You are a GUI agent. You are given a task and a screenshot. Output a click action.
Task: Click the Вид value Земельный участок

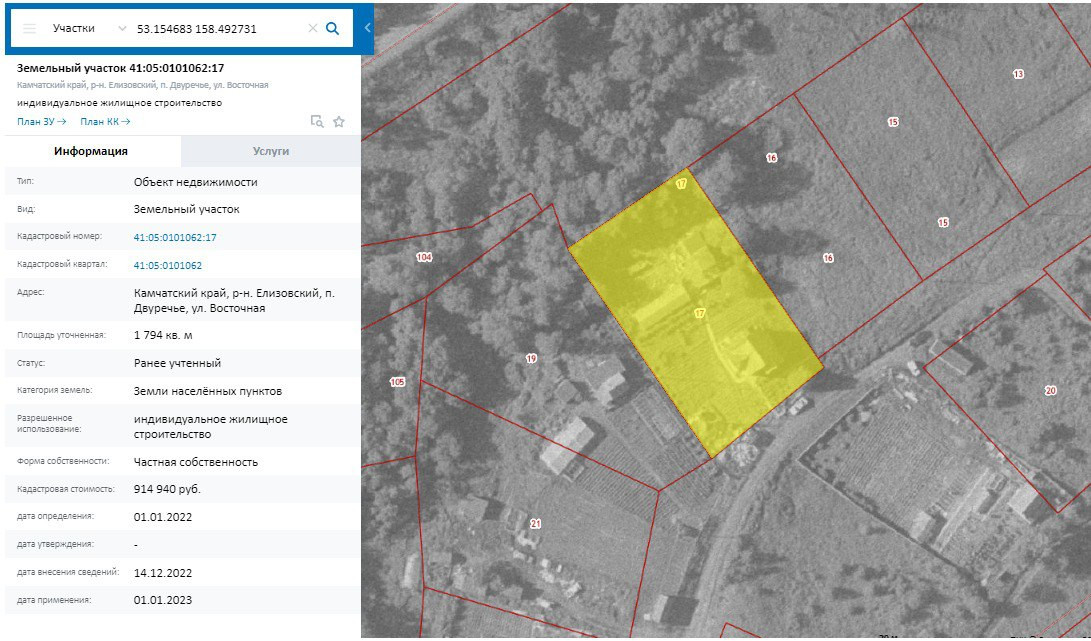[186, 209]
